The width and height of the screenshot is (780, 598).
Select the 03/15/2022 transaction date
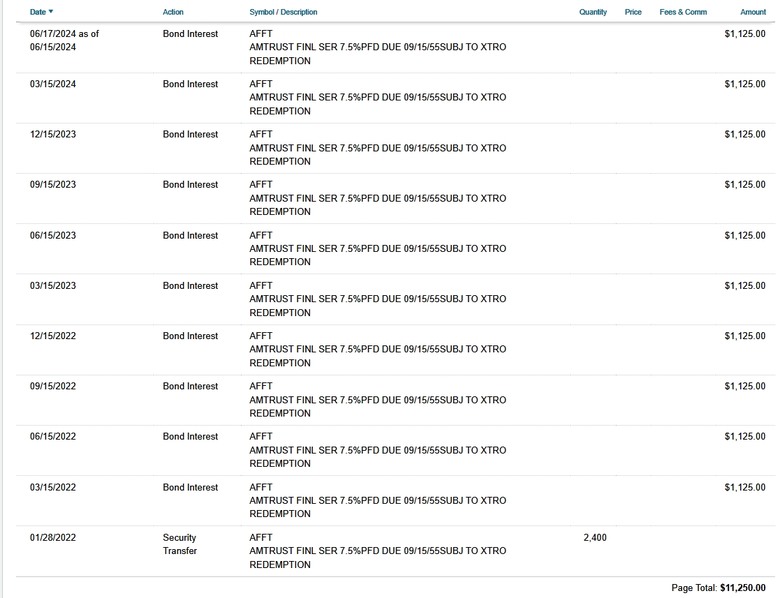point(53,487)
